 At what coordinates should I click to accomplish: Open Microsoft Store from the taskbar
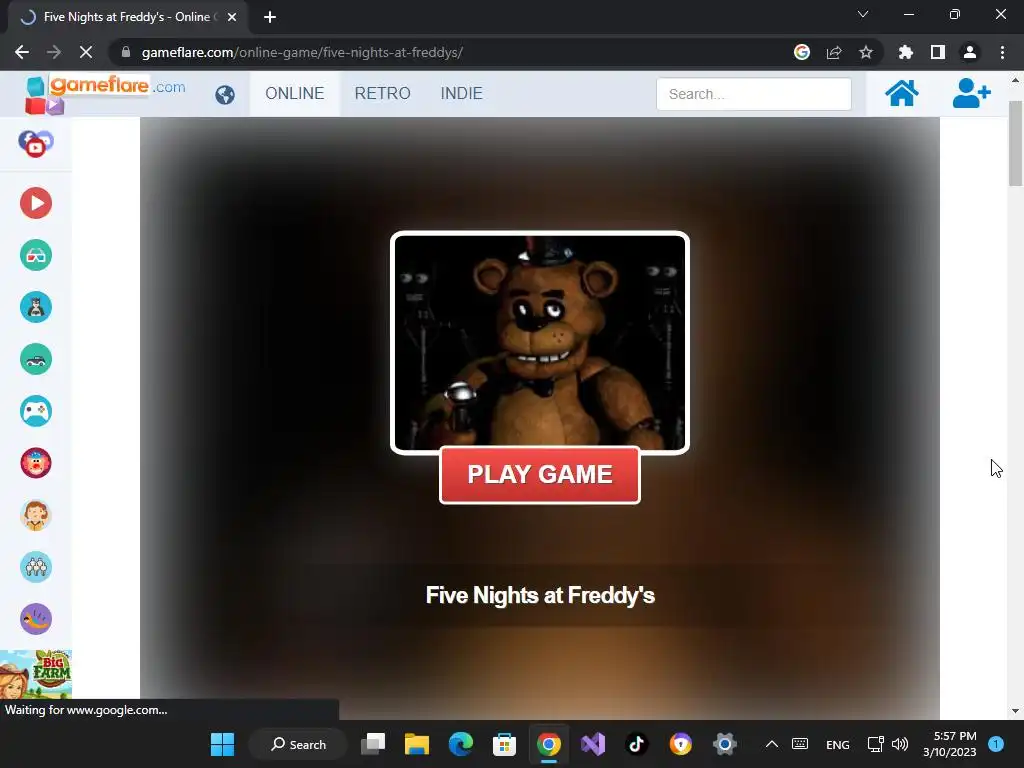coord(504,744)
